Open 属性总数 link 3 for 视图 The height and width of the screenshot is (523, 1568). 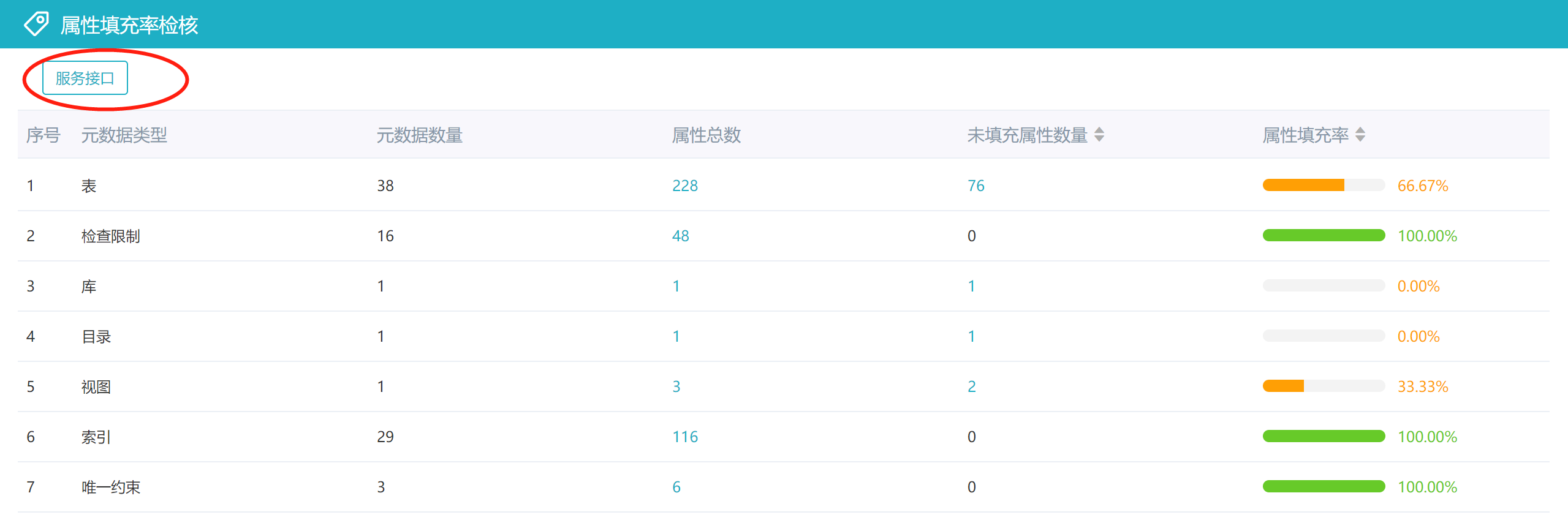coord(676,386)
